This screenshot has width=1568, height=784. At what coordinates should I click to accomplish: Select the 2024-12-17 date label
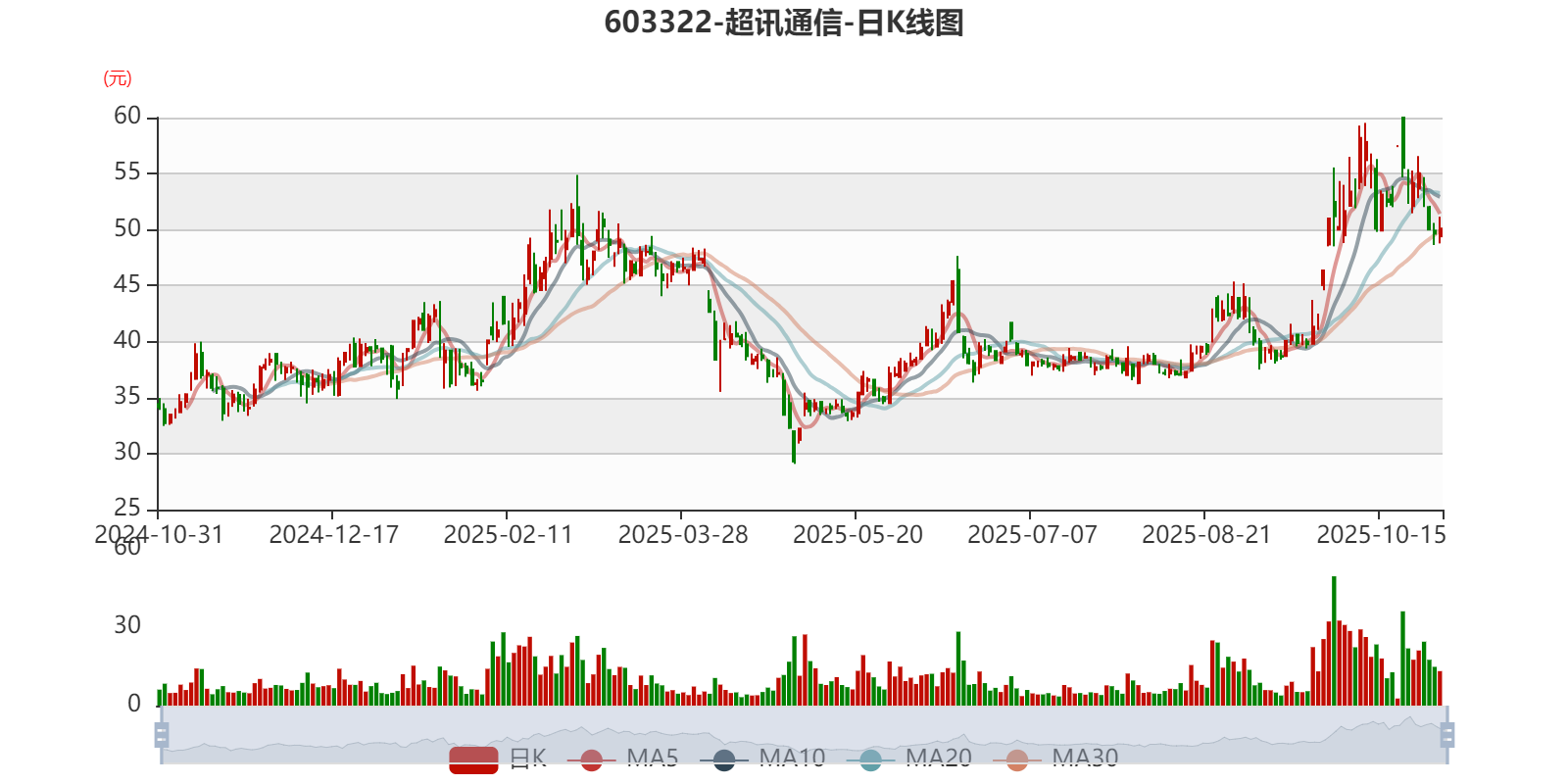333,535
